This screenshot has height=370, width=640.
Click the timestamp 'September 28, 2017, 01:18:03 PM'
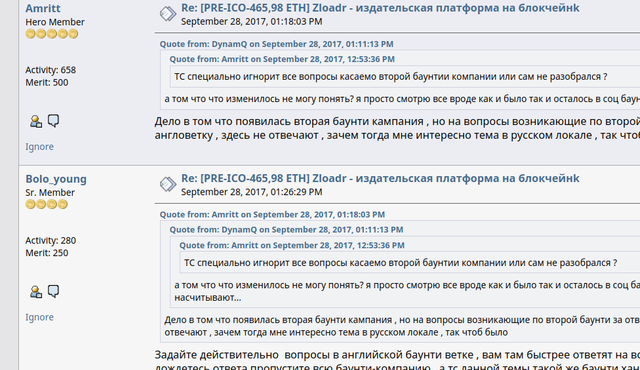click(x=251, y=22)
